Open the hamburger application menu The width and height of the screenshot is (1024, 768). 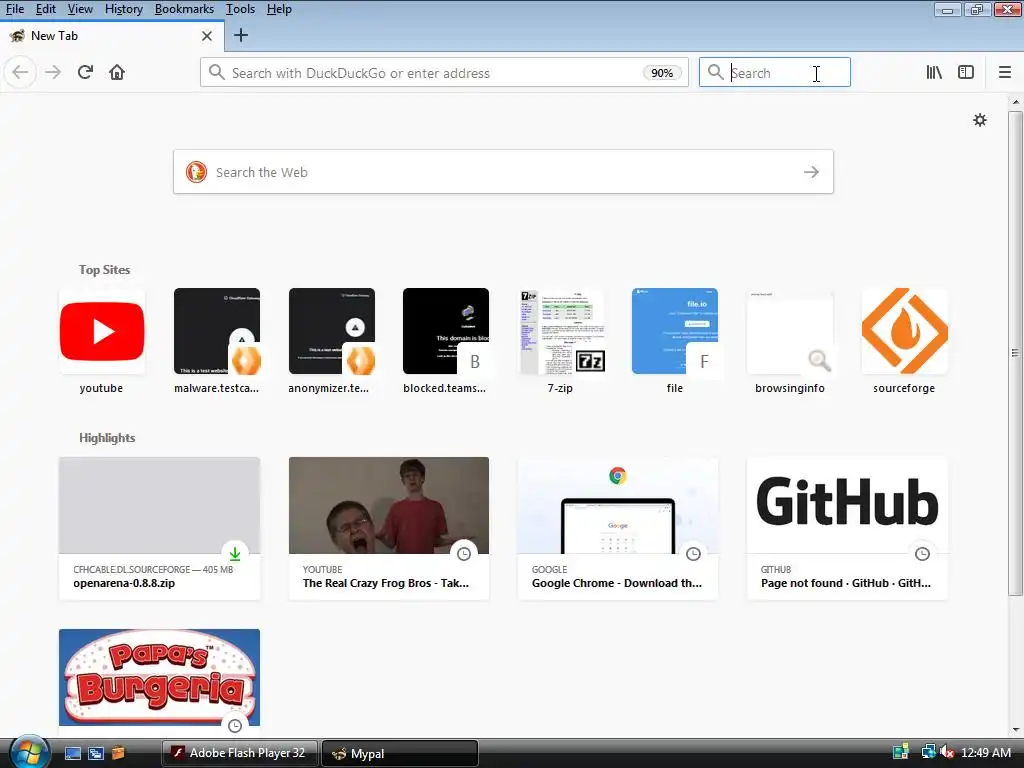tap(1005, 72)
